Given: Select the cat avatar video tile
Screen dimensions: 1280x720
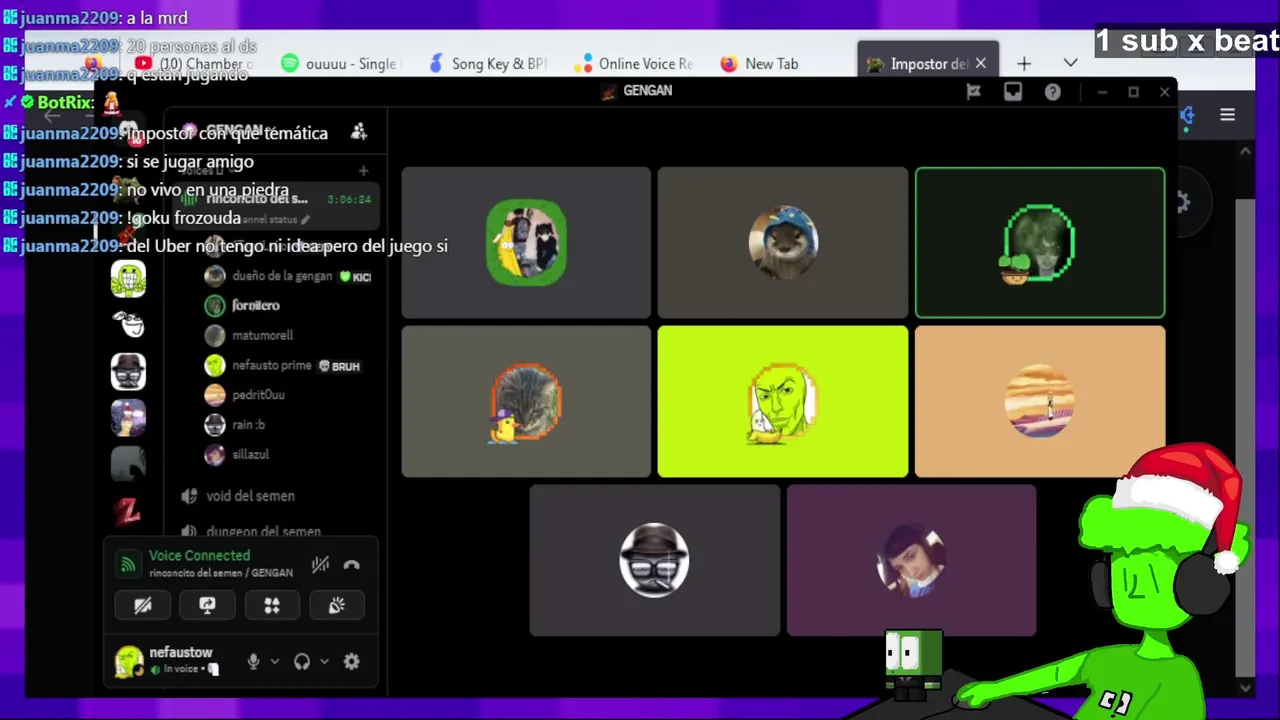Looking at the screenshot, I should (x=526, y=402).
